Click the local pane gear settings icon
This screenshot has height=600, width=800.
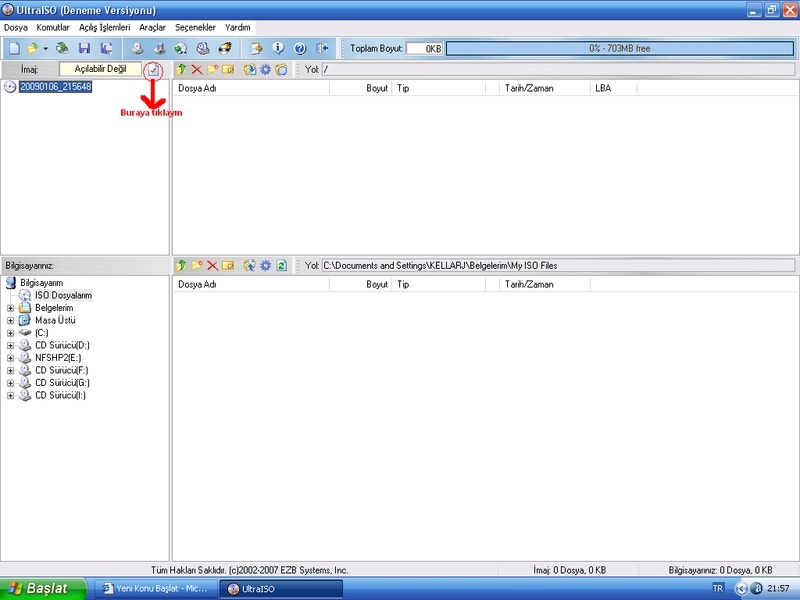(x=265, y=265)
